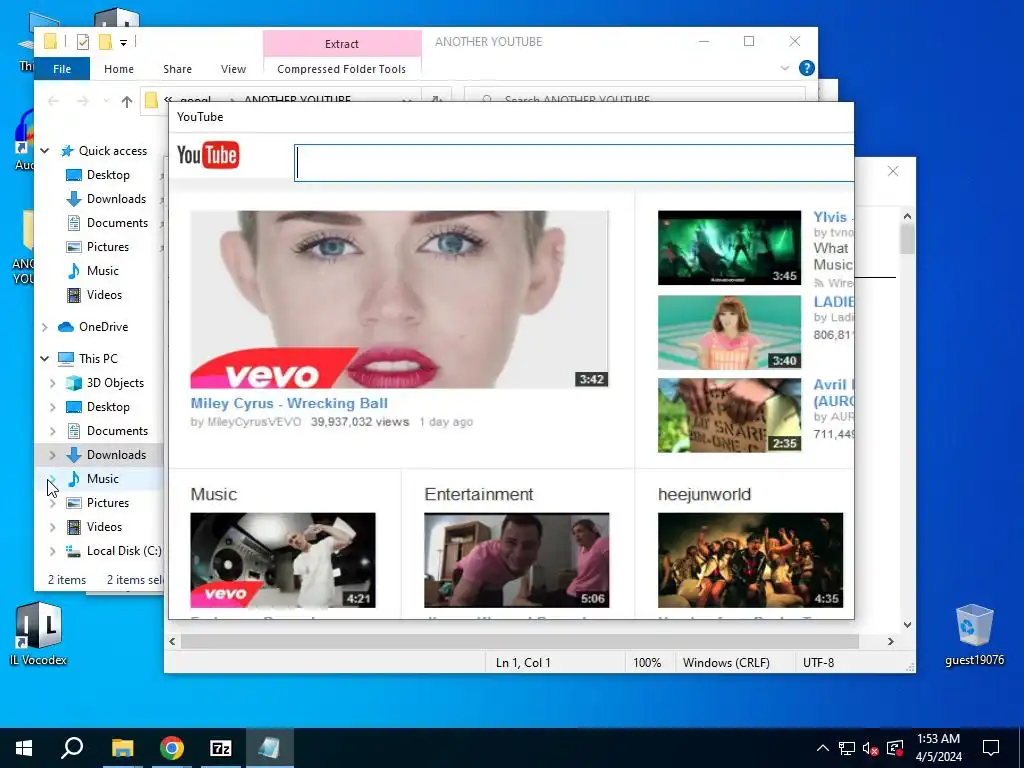Click the properties checkmark icon in Explorer title bar

(82, 42)
